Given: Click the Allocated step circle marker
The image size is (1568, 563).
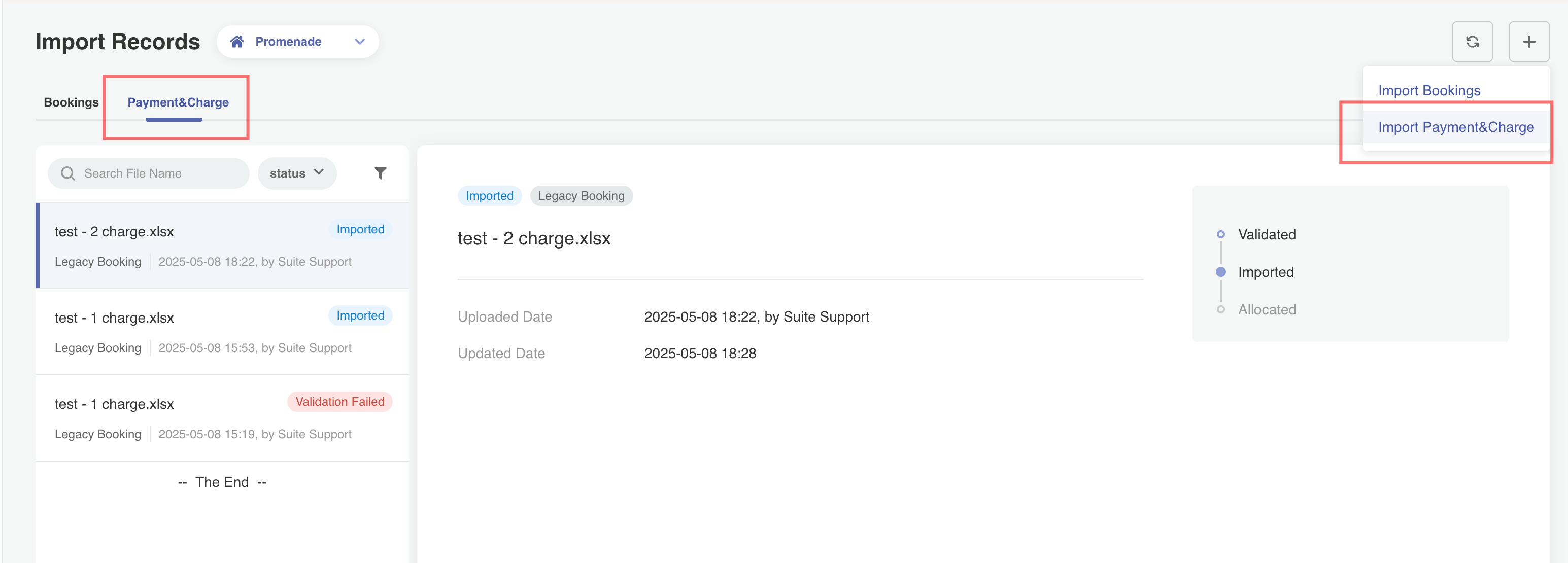Looking at the screenshot, I should click(1220, 309).
